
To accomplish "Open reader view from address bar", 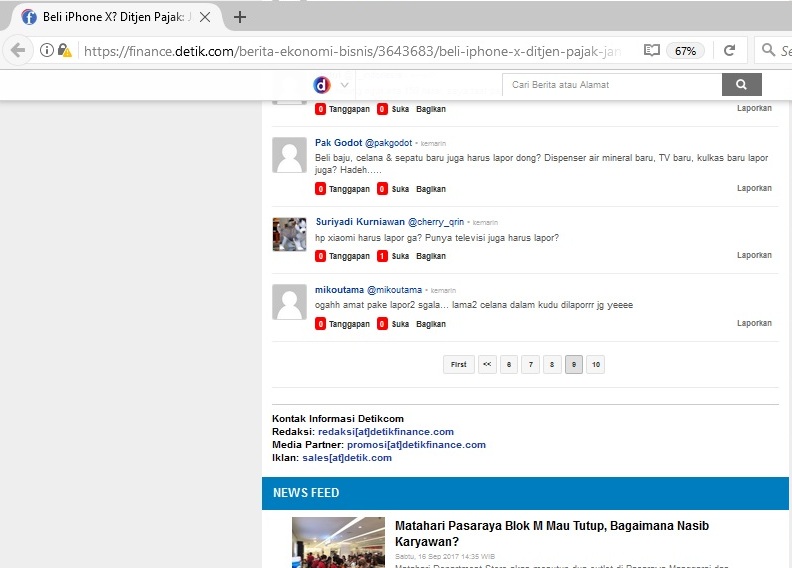I will pos(652,50).
